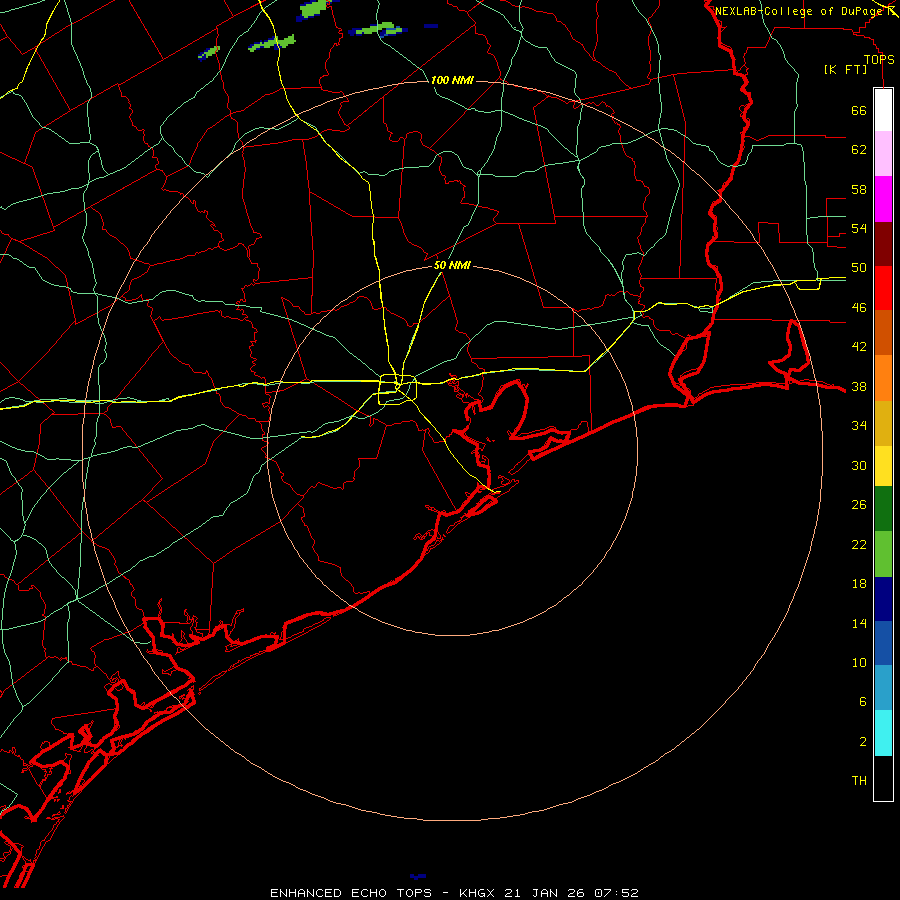Click the magenta legend swatch
This screenshot has height=900, width=900.
[x=883, y=199]
